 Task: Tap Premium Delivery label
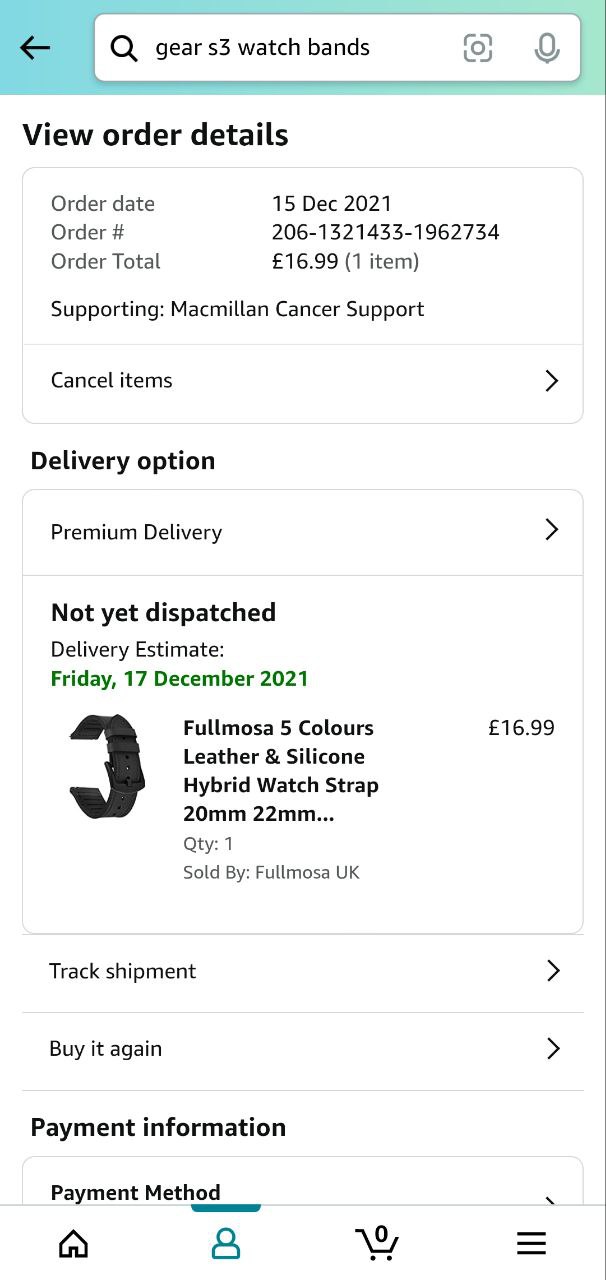coord(137,532)
